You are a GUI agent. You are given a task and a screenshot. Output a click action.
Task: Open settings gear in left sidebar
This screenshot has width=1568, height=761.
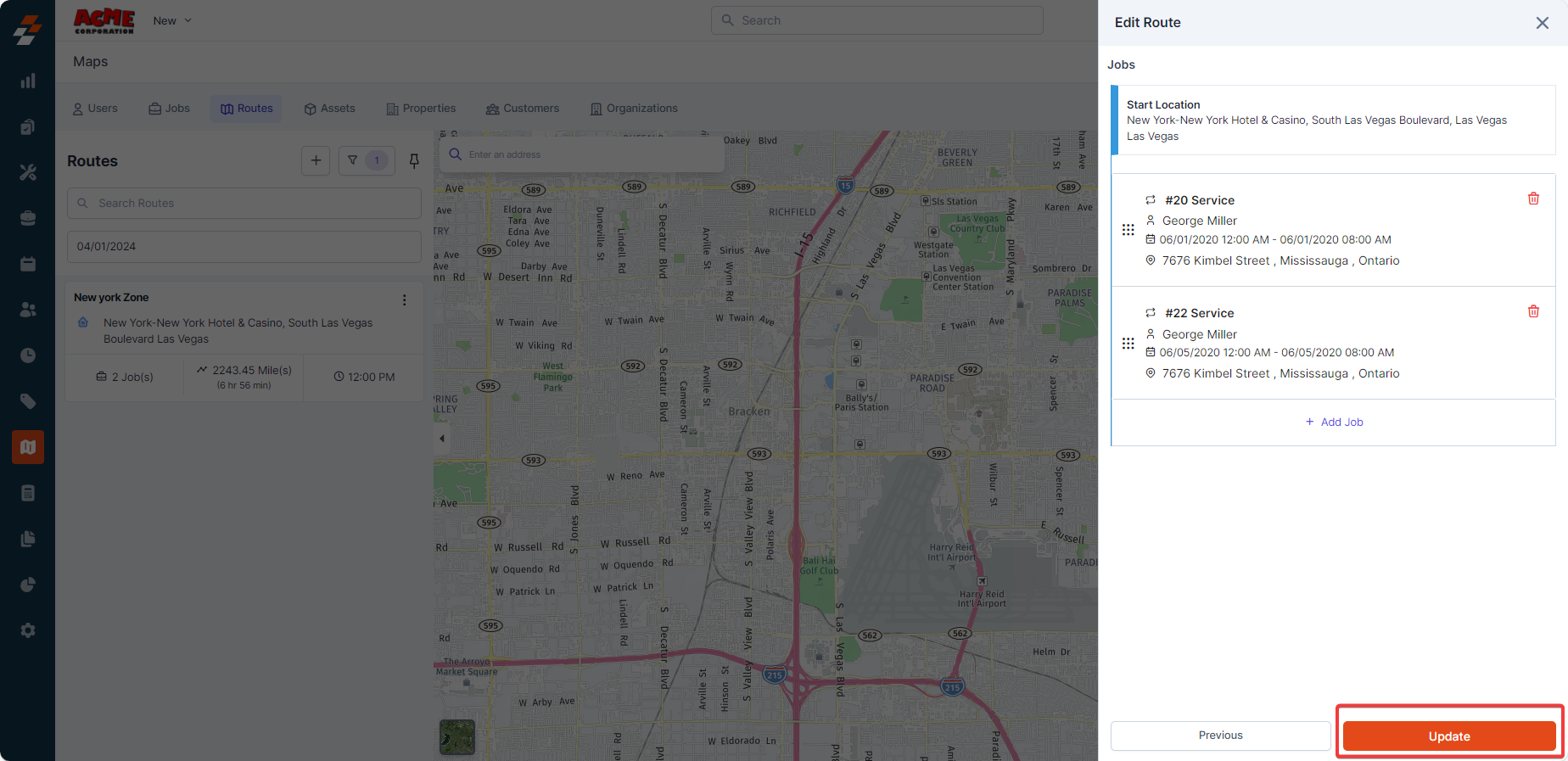[28, 630]
